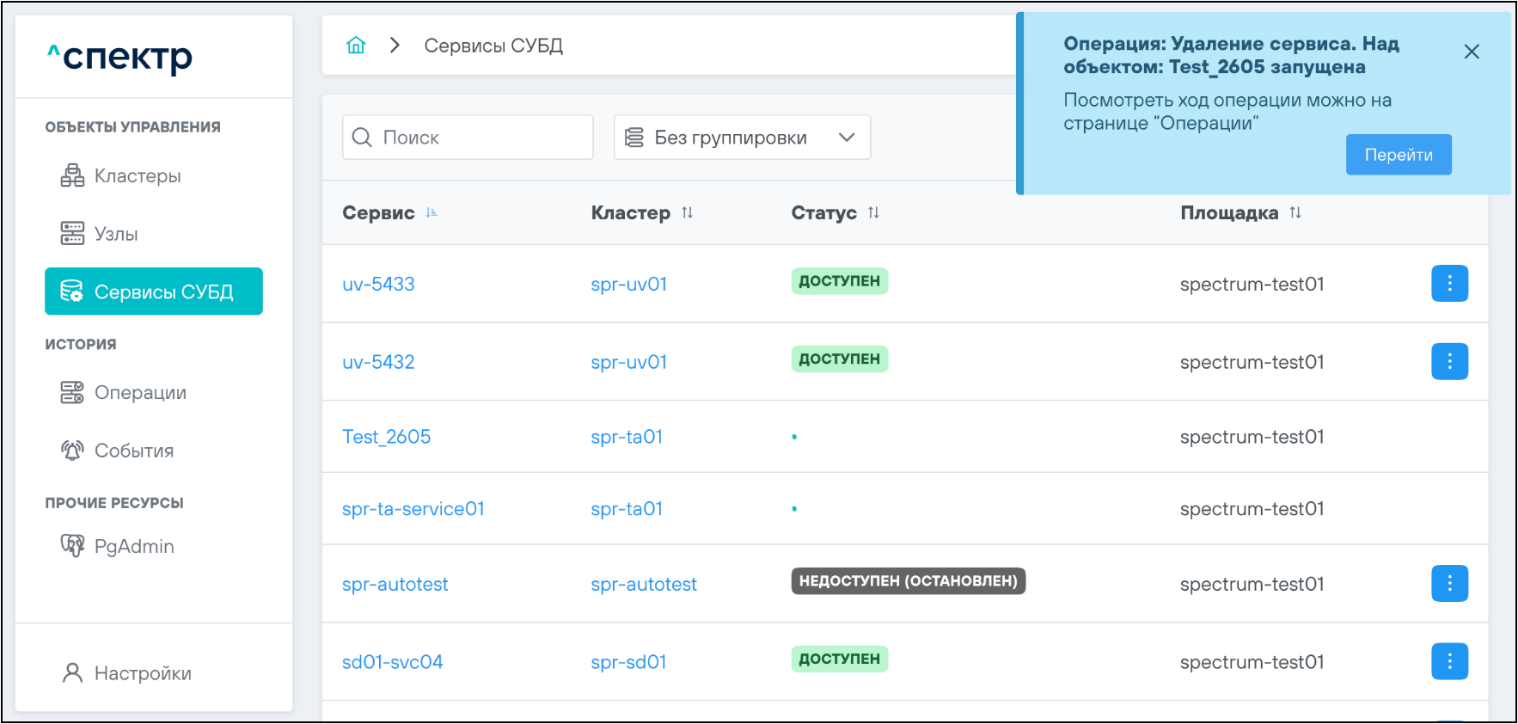Open three-dot actions menu for uv-5432
The height and width of the screenshot is (724, 1518).
pos(1449,362)
